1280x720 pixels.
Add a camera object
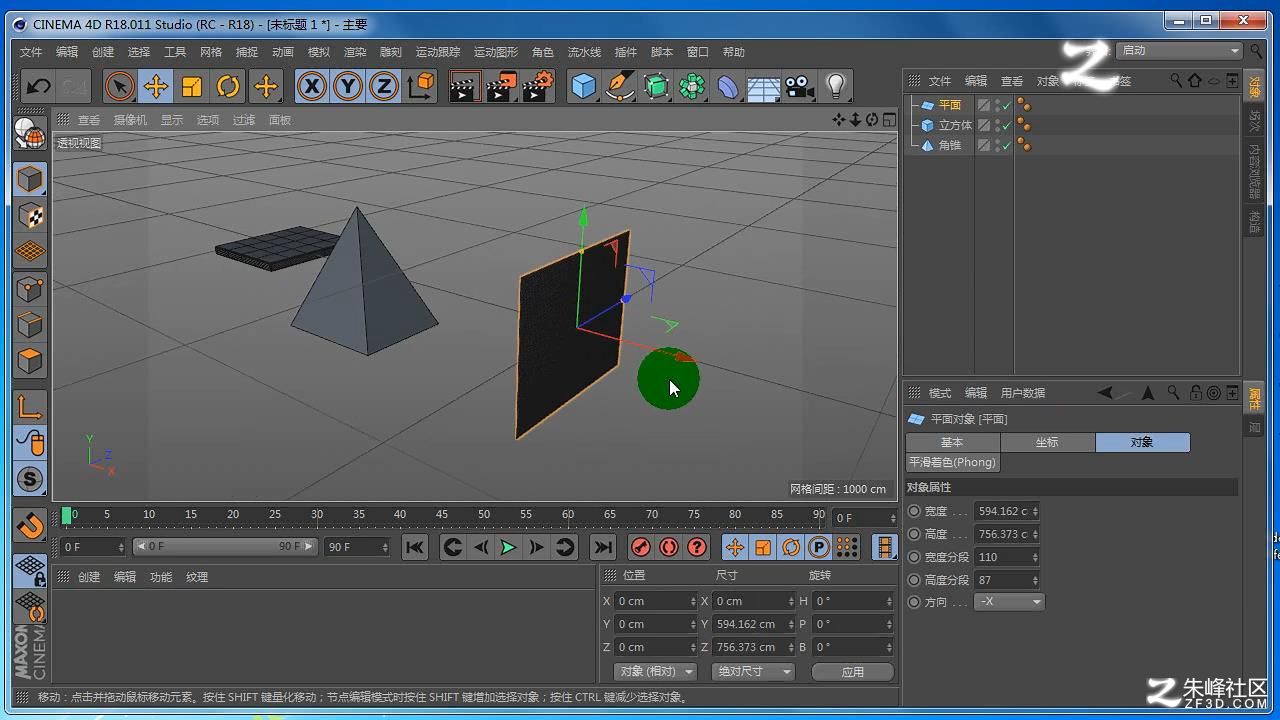[x=799, y=87]
